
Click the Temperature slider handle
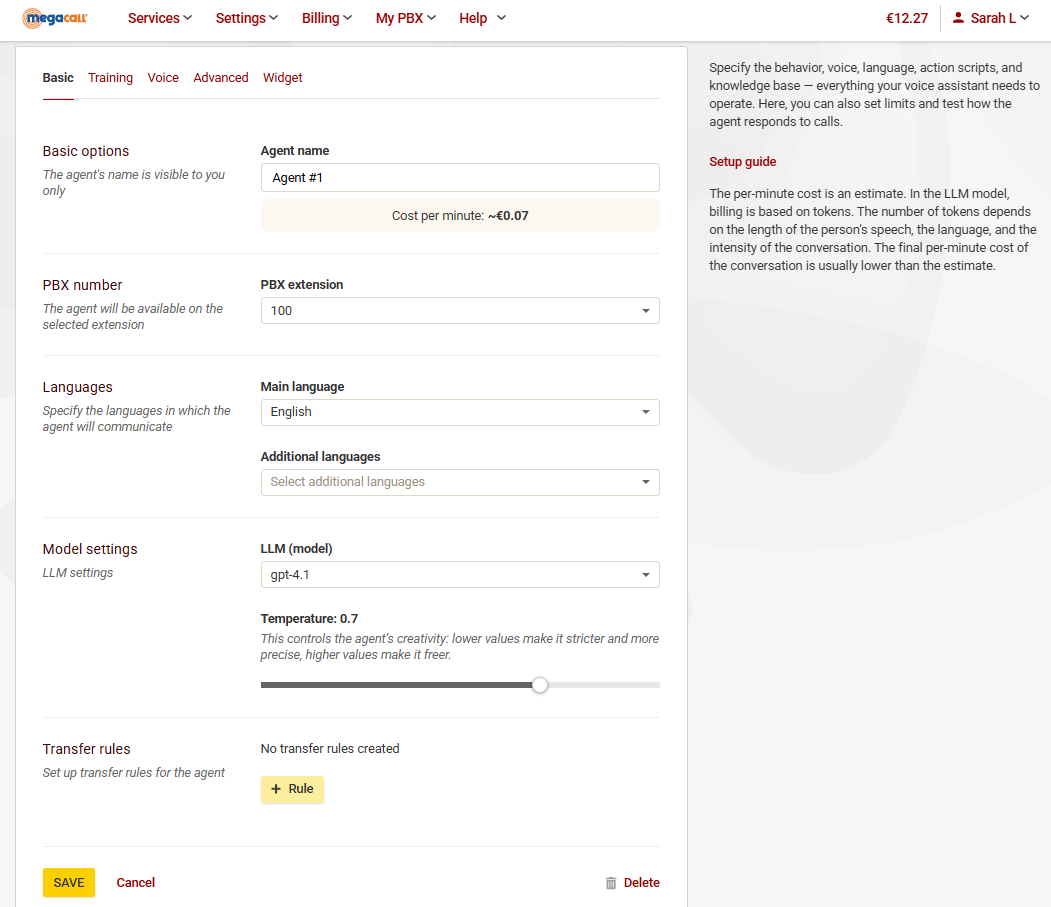(540, 685)
